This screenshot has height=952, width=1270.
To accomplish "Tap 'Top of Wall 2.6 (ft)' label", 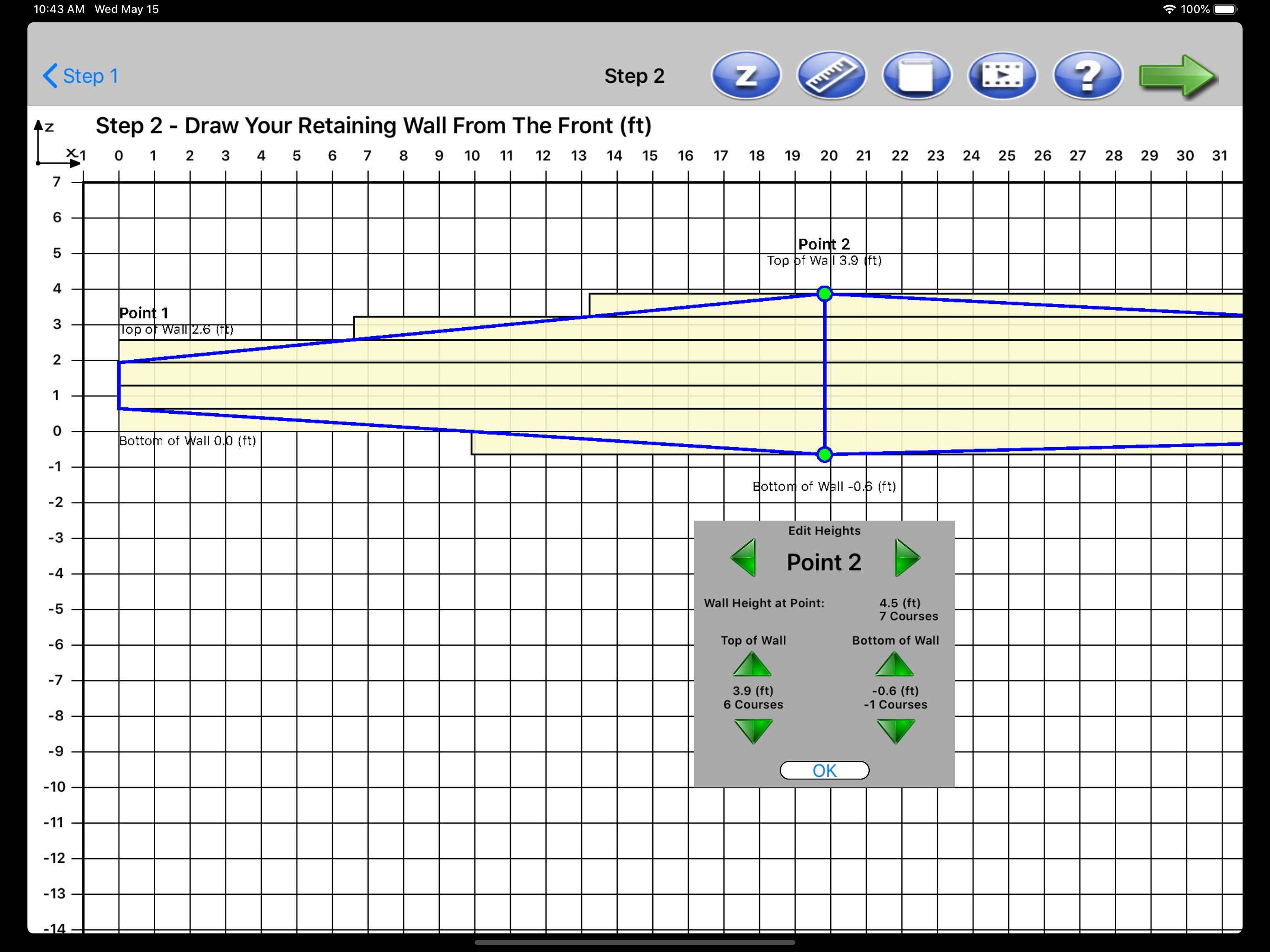I will 176,330.
